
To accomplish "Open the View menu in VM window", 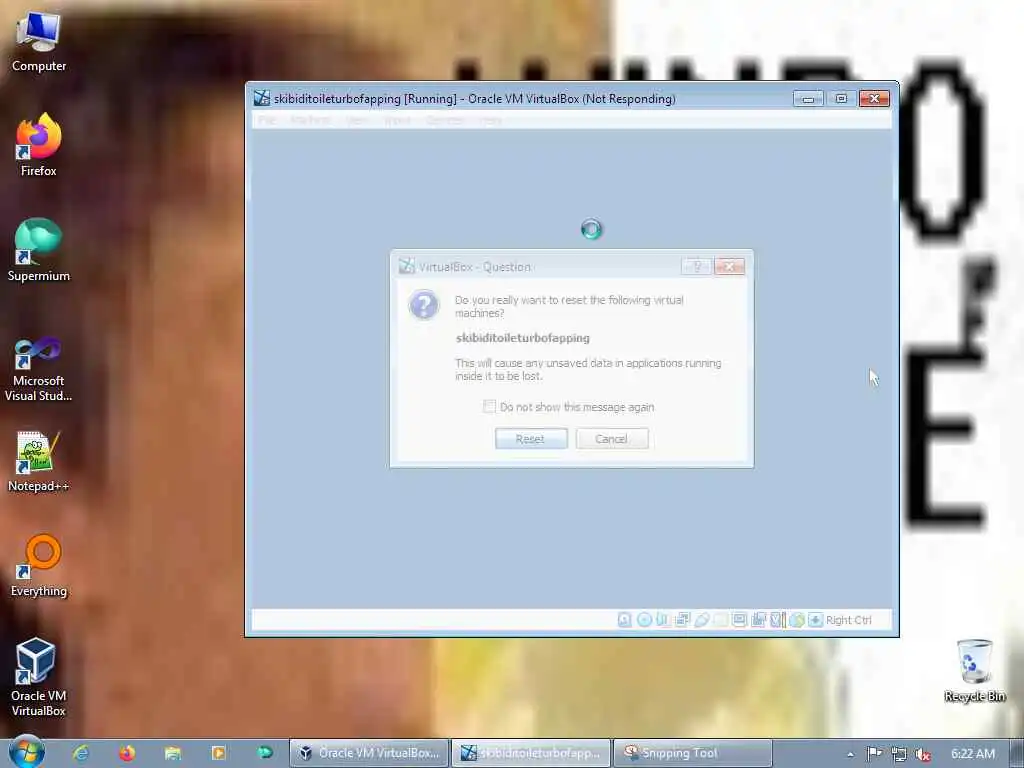I will pos(357,120).
